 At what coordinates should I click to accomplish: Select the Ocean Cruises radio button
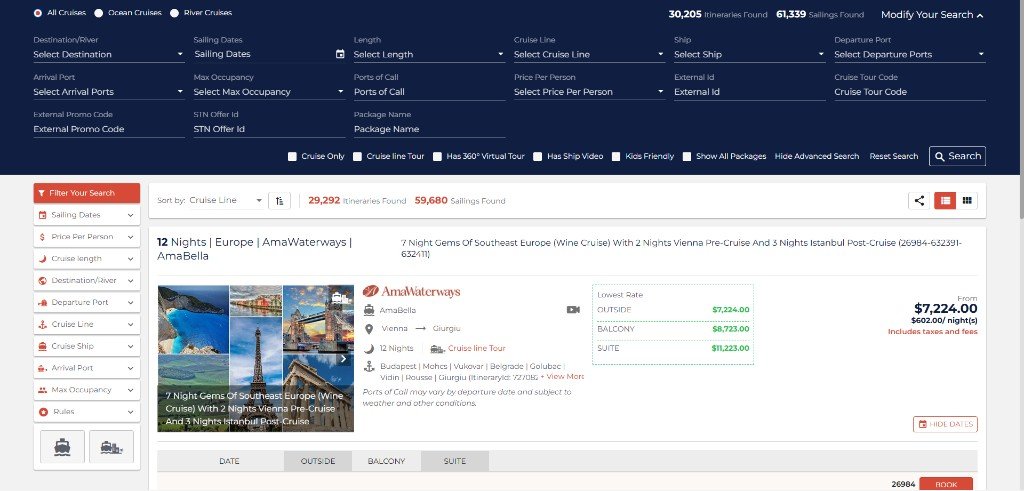[99, 13]
